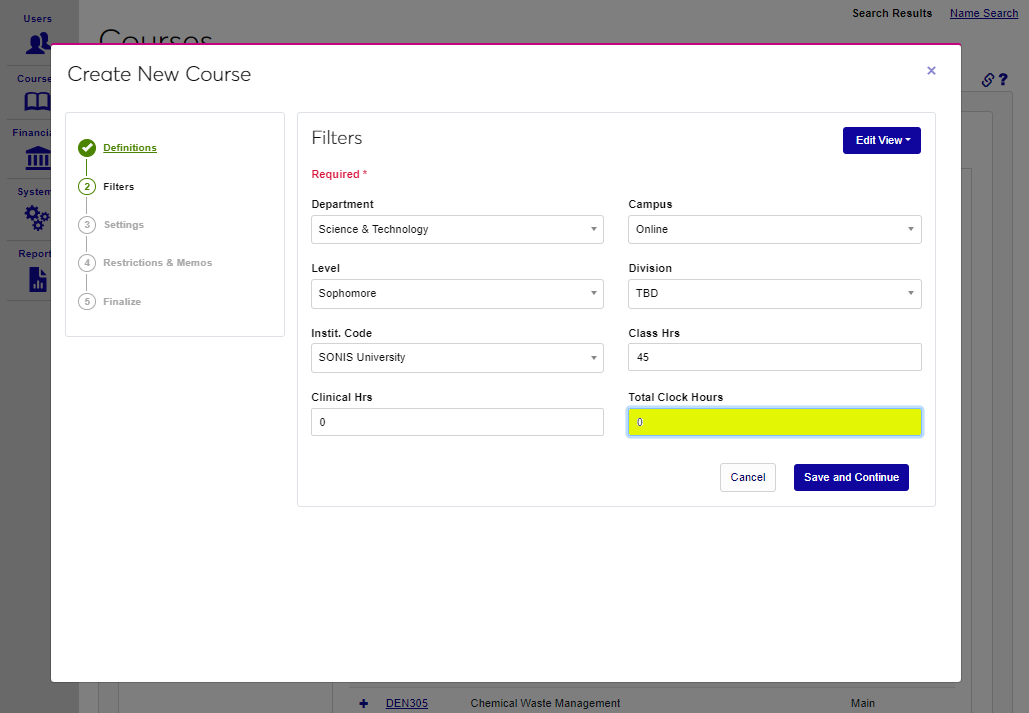This screenshot has width=1029, height=713.
Task: Expand the Division dropdown
Action: pos(774,294)
